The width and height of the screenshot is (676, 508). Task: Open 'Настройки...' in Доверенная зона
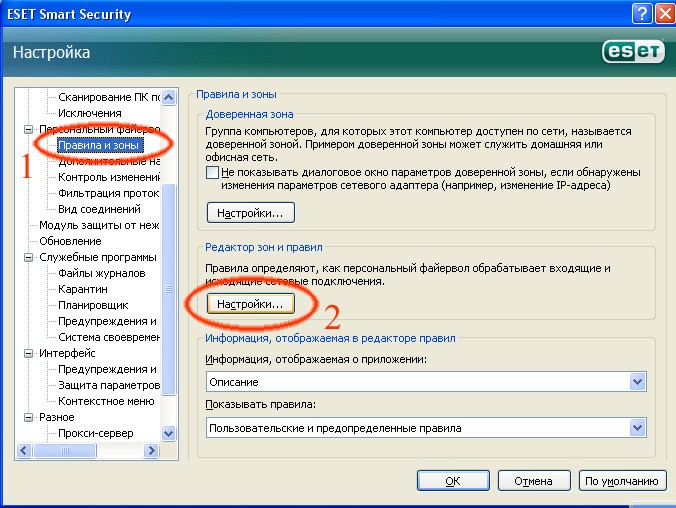250,213
